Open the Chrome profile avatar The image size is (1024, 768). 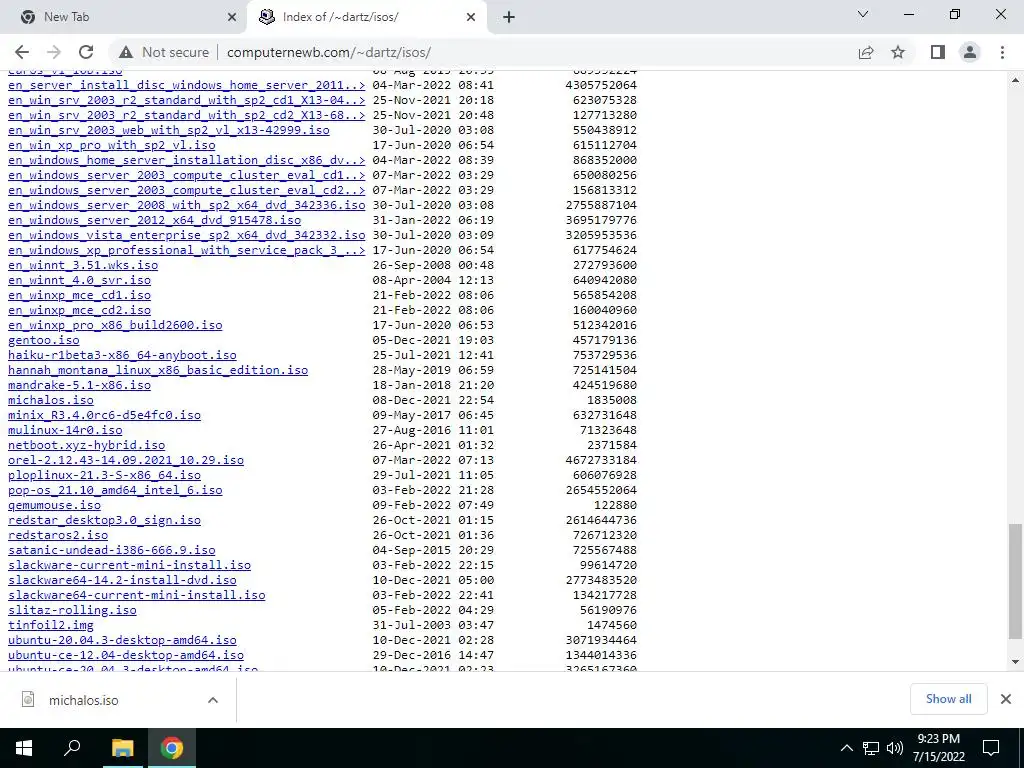pyautogui.click(x=970, y=52)
